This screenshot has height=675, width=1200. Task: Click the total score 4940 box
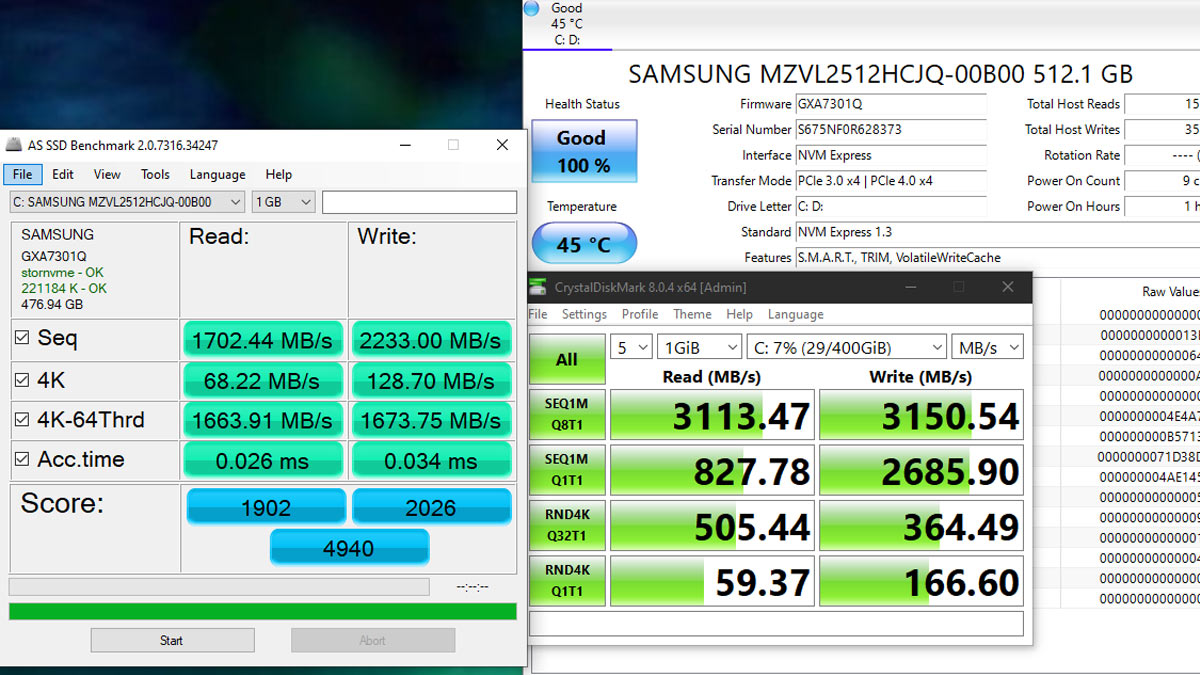tap(349, 548)
